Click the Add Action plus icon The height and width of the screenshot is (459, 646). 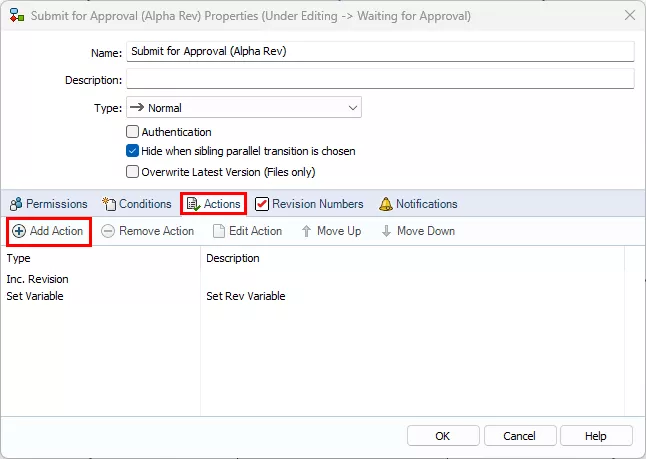(19, 231)
